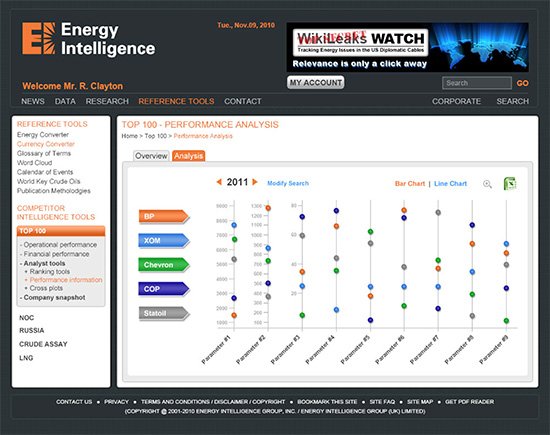Screen dimensions: 550x435
Task: Open Energy Converter link
Action: tap(43, 135)
